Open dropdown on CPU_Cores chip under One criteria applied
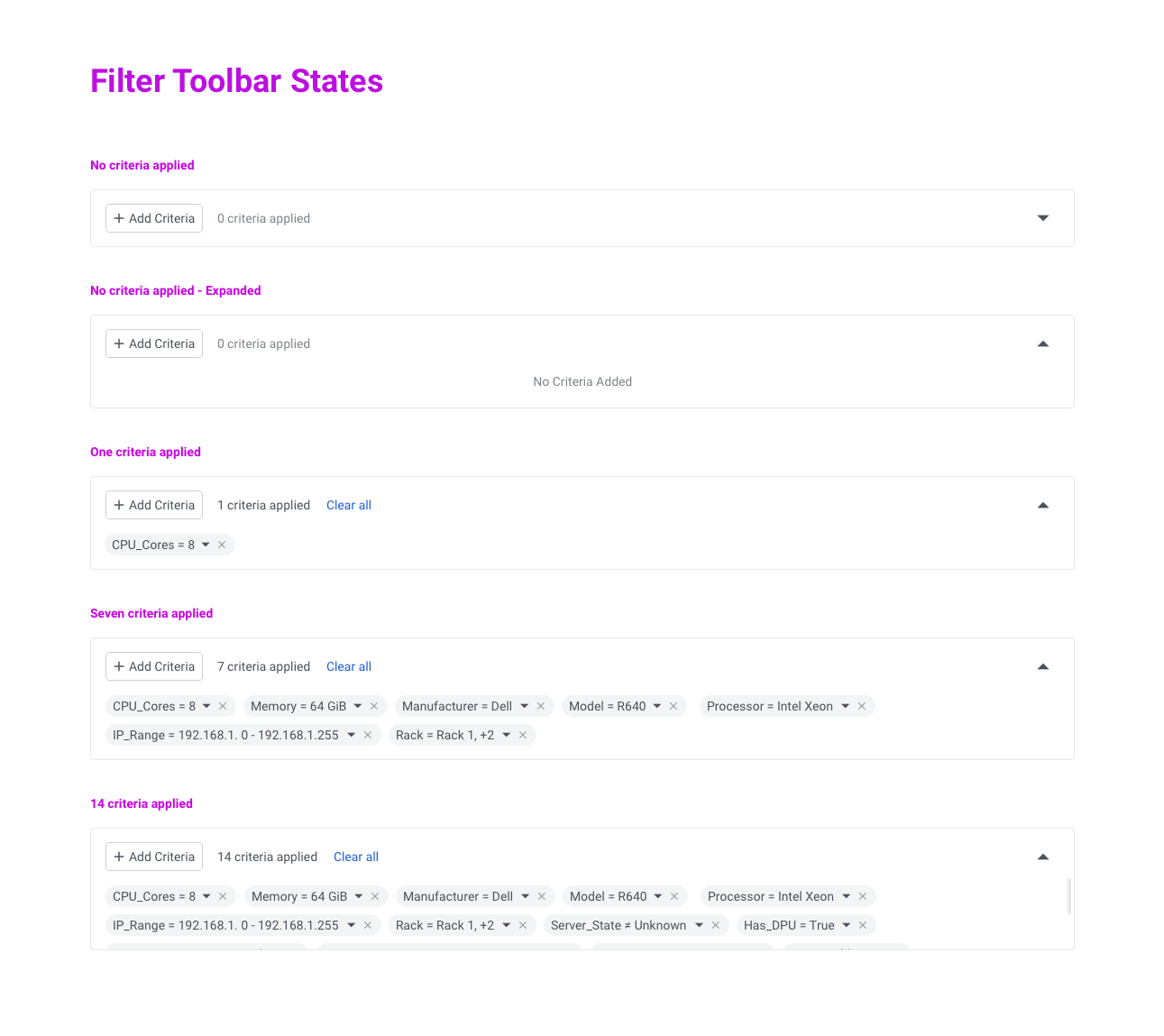This screenshot has height=1036, width=1164. pyautogui.click(x=206, y=545)
